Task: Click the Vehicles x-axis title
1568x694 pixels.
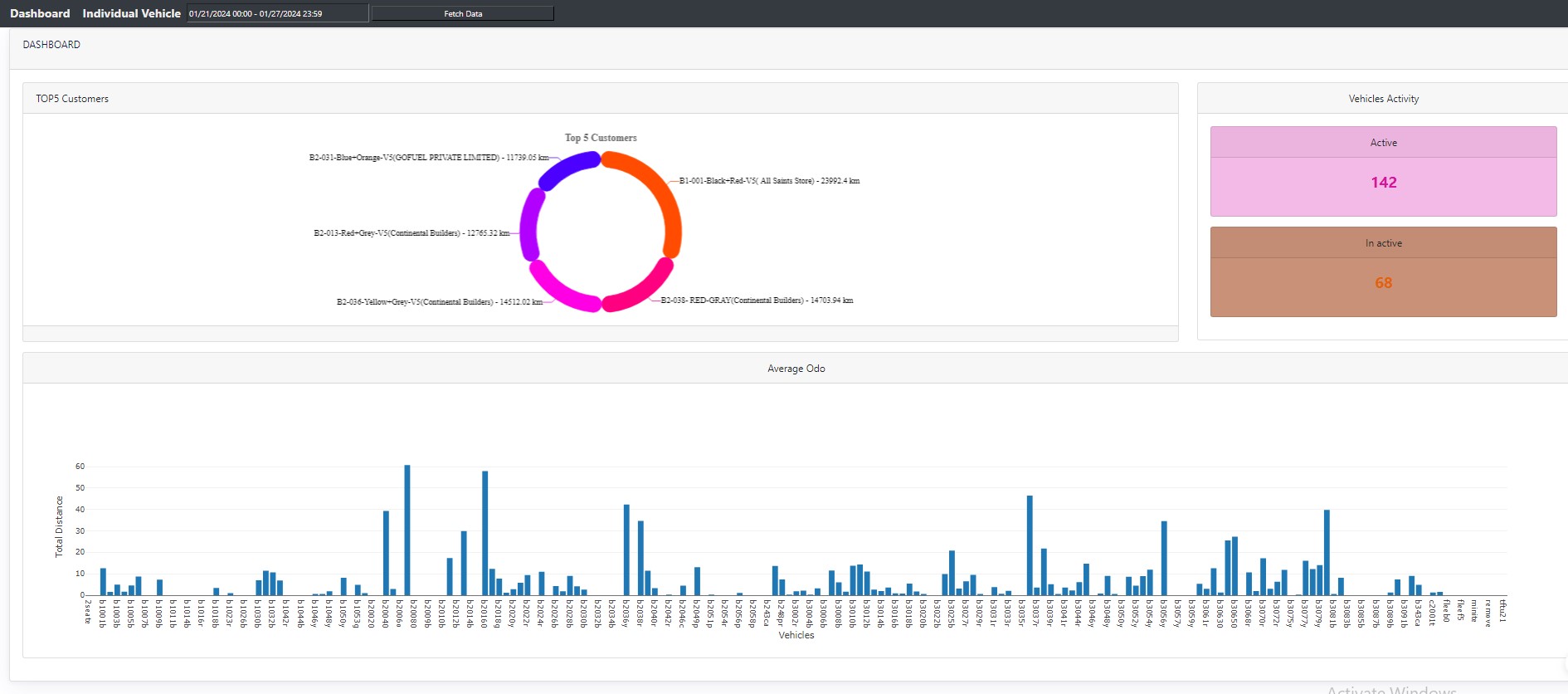Action: tap(796, 635)
